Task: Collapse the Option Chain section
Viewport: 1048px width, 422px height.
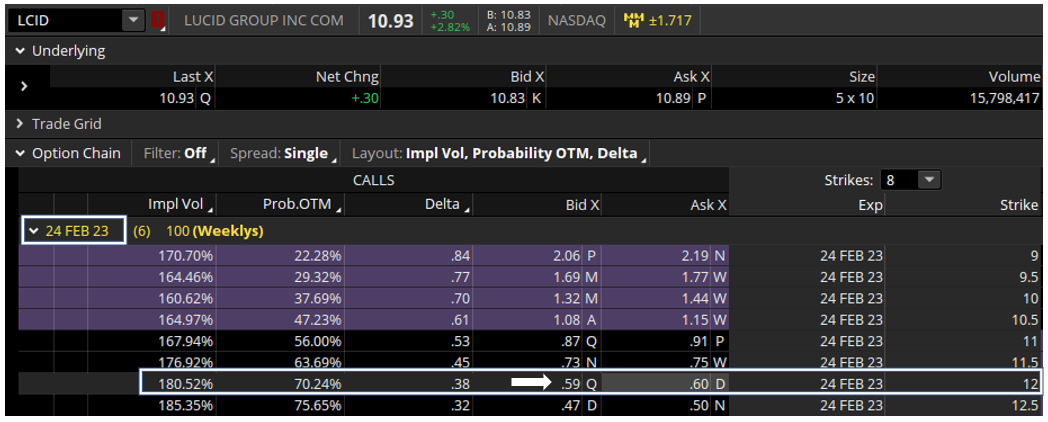Action: click(21, 153)
